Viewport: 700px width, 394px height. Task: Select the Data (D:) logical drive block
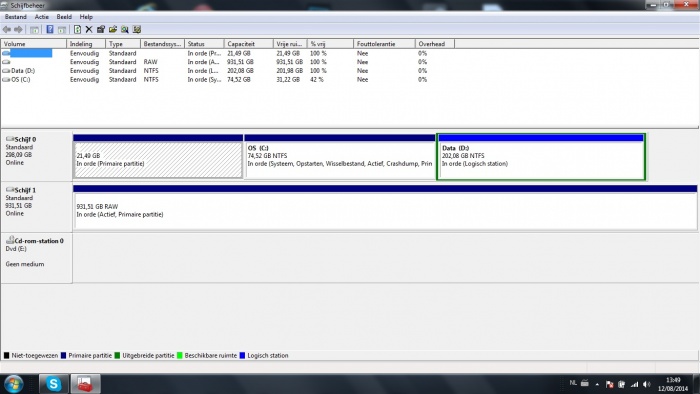(541, 157)
